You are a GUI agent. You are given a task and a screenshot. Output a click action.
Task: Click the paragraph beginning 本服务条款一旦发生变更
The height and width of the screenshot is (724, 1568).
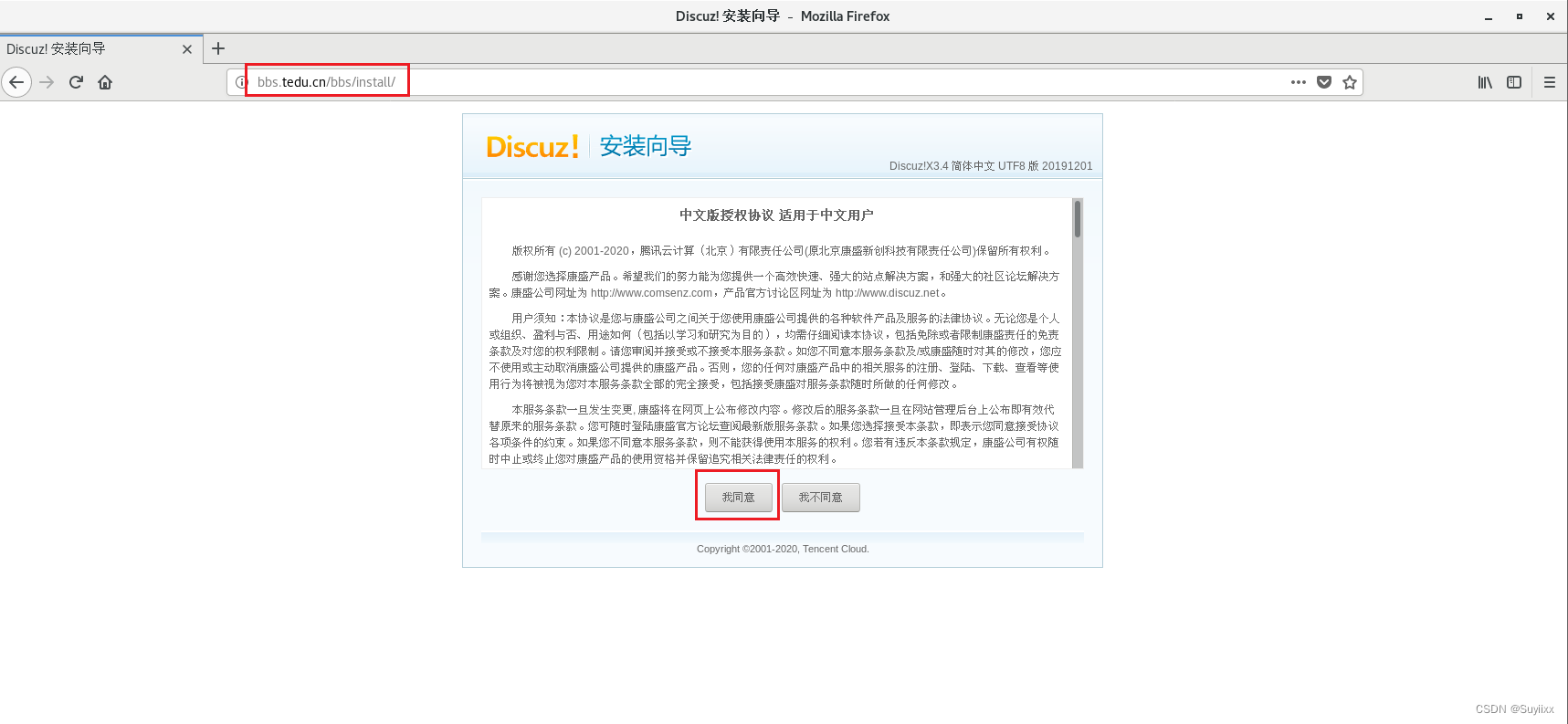(774, 435)
